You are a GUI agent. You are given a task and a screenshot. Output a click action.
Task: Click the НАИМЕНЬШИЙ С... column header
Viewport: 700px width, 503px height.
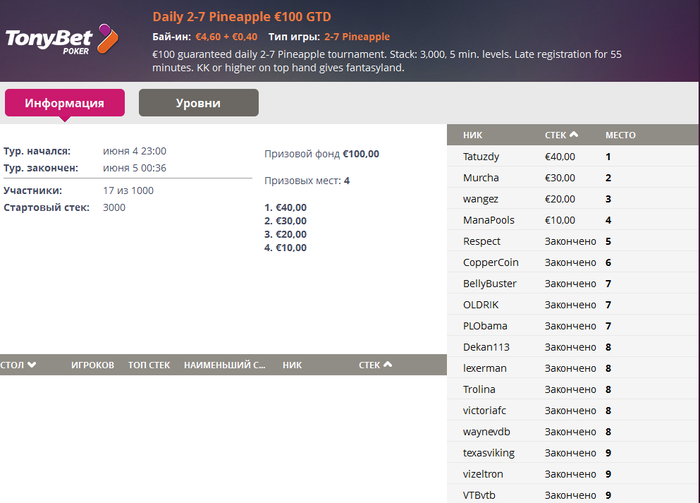tap(225, 365)
